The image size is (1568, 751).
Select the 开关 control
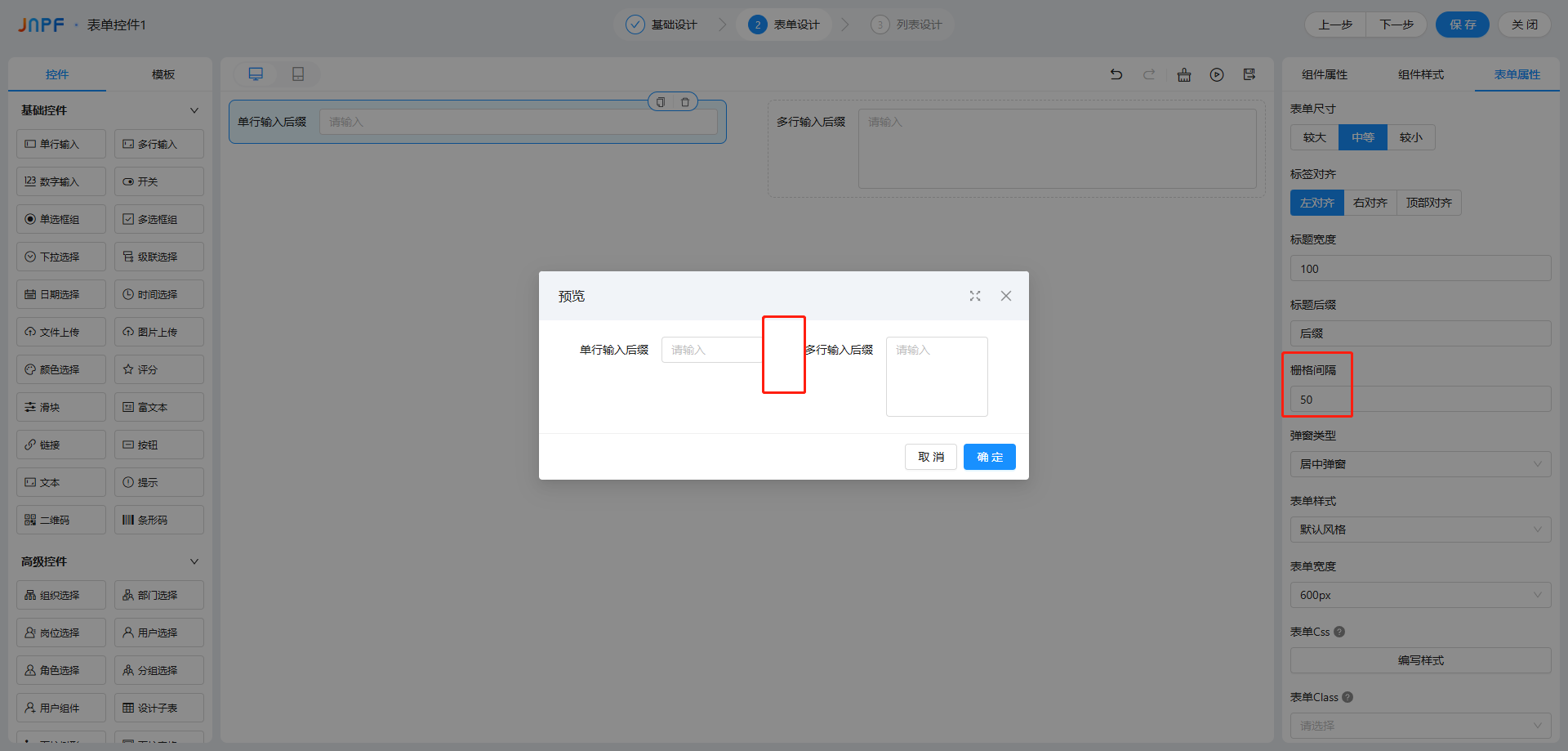pos(159,181)
